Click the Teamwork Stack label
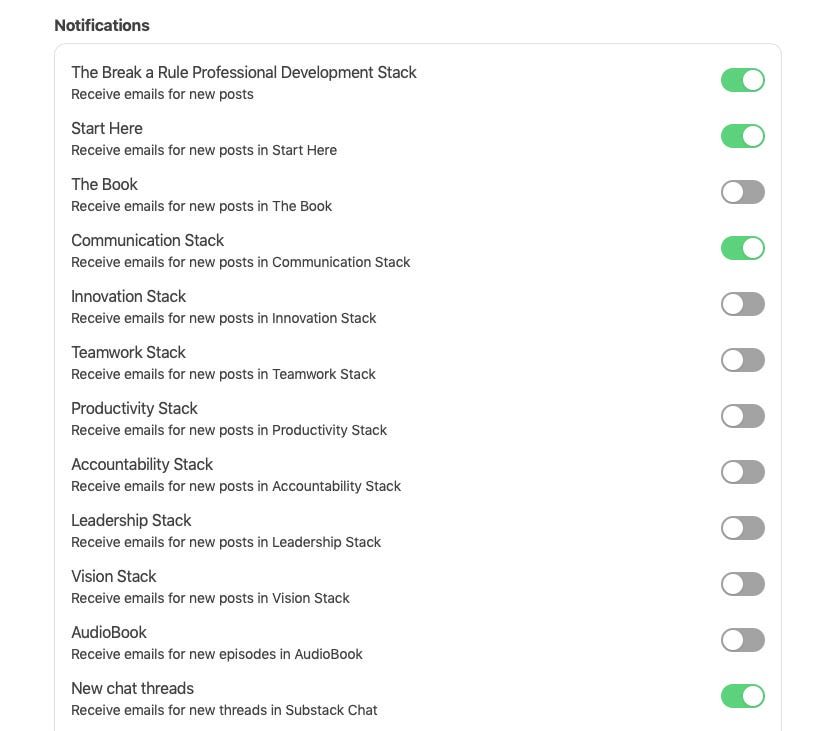This screenshot has height=731, width=818. (x=128, y=353)
